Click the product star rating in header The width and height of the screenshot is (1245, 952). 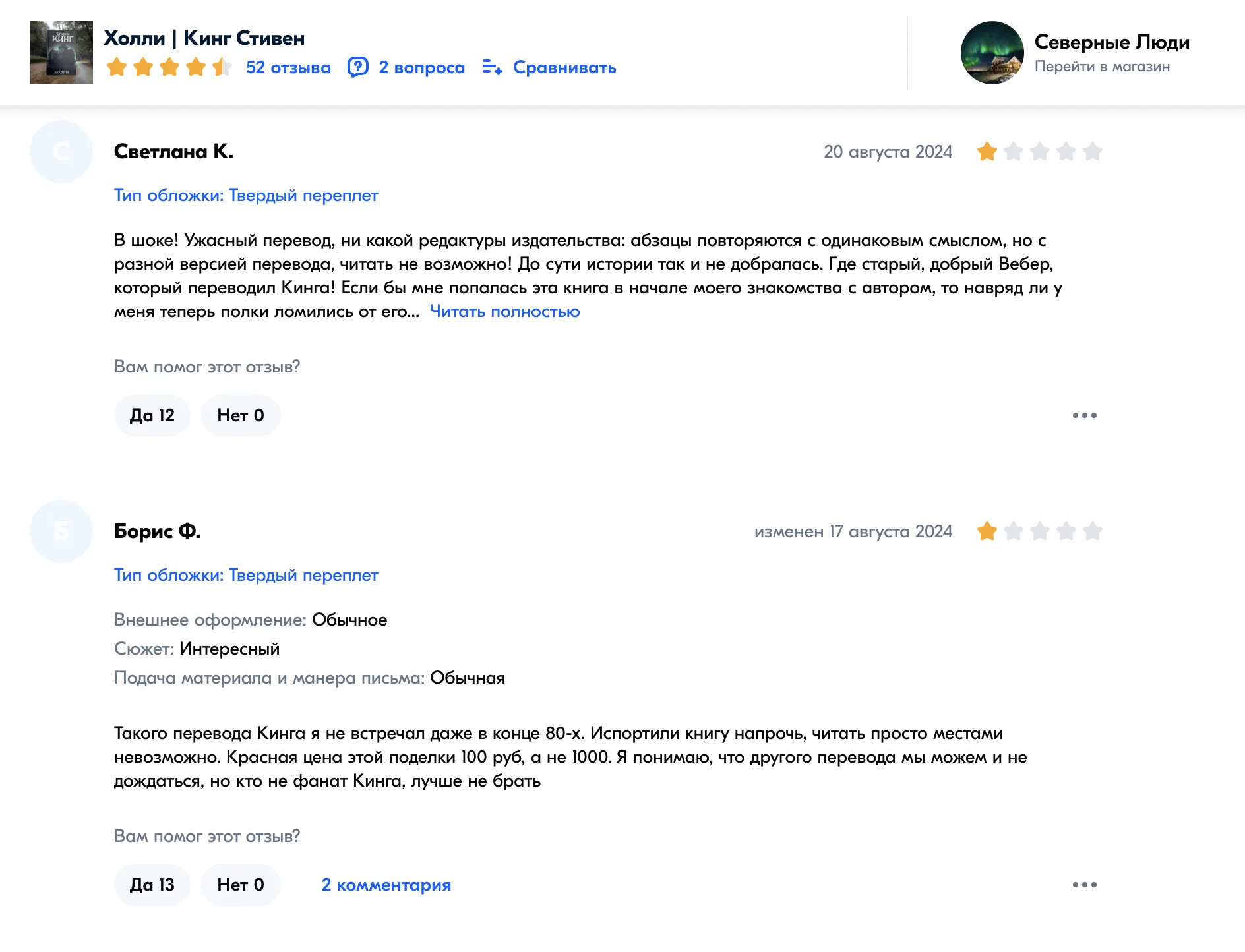pyautogui.click(x=169, y=67)
